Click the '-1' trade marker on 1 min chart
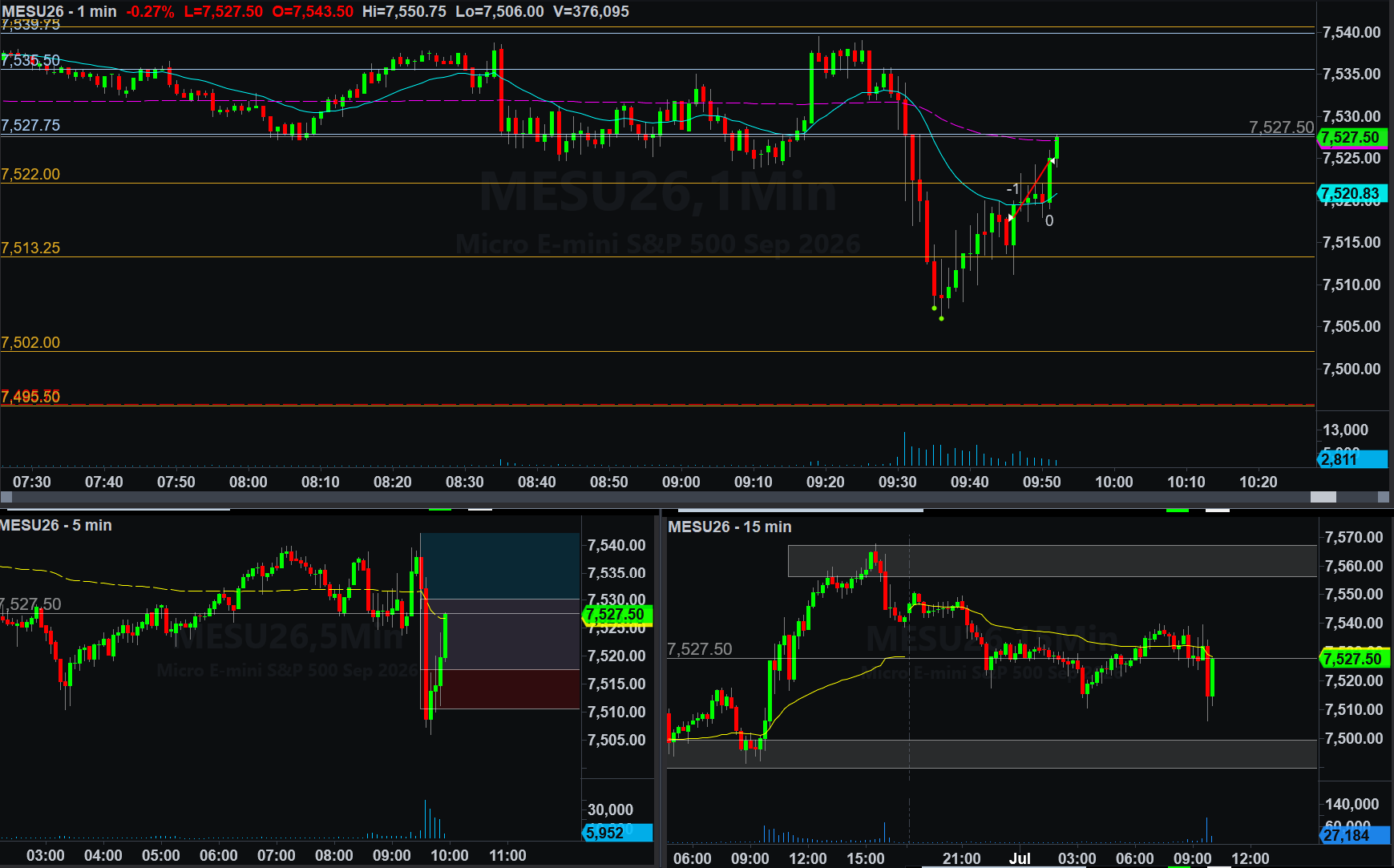Screen dimensions: 1394x868 pyautogui.click(x=1013, y=189)
